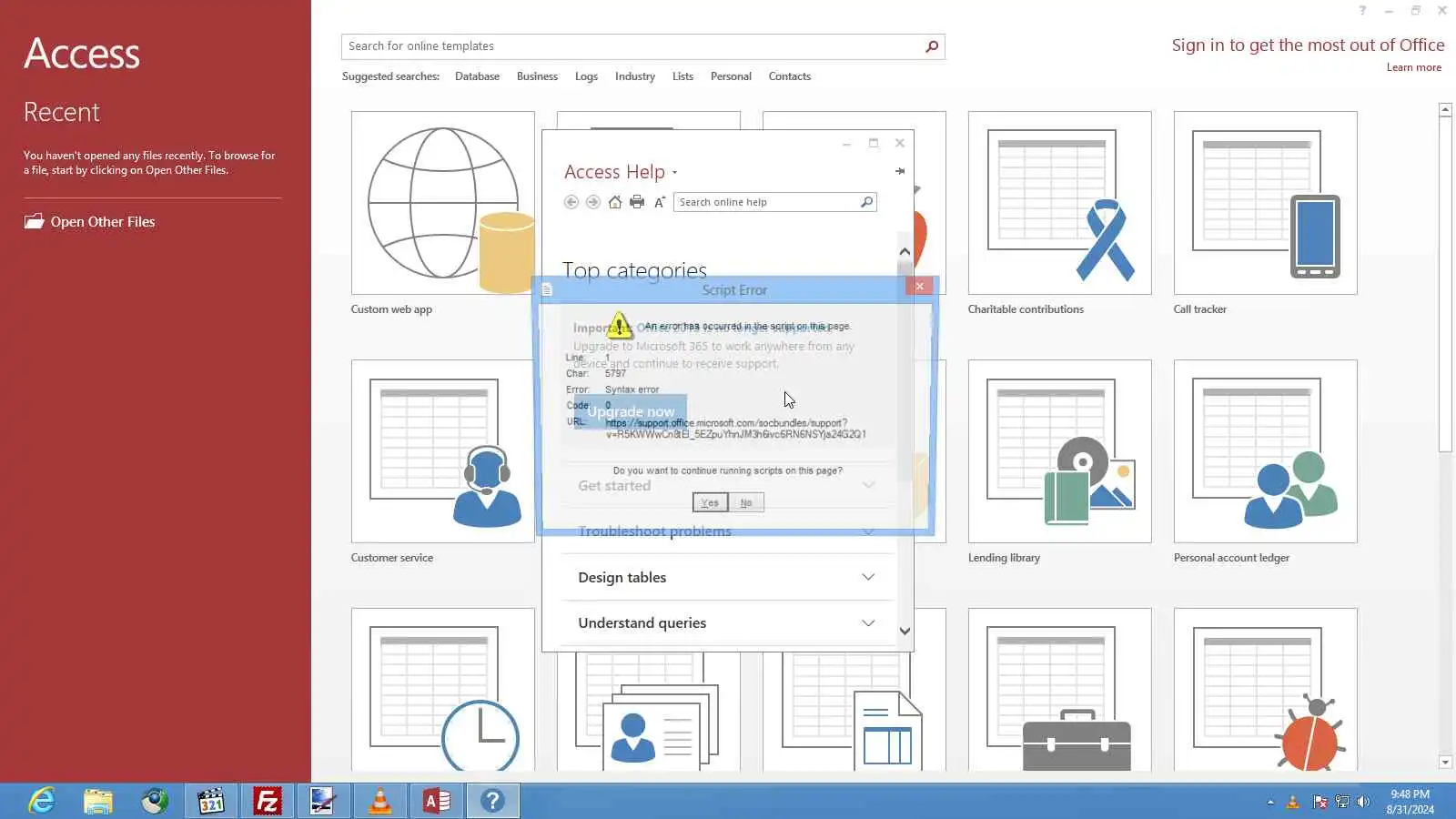Open the Access Help home page
Screen dimensions: 1456x819
pos(615,202)
